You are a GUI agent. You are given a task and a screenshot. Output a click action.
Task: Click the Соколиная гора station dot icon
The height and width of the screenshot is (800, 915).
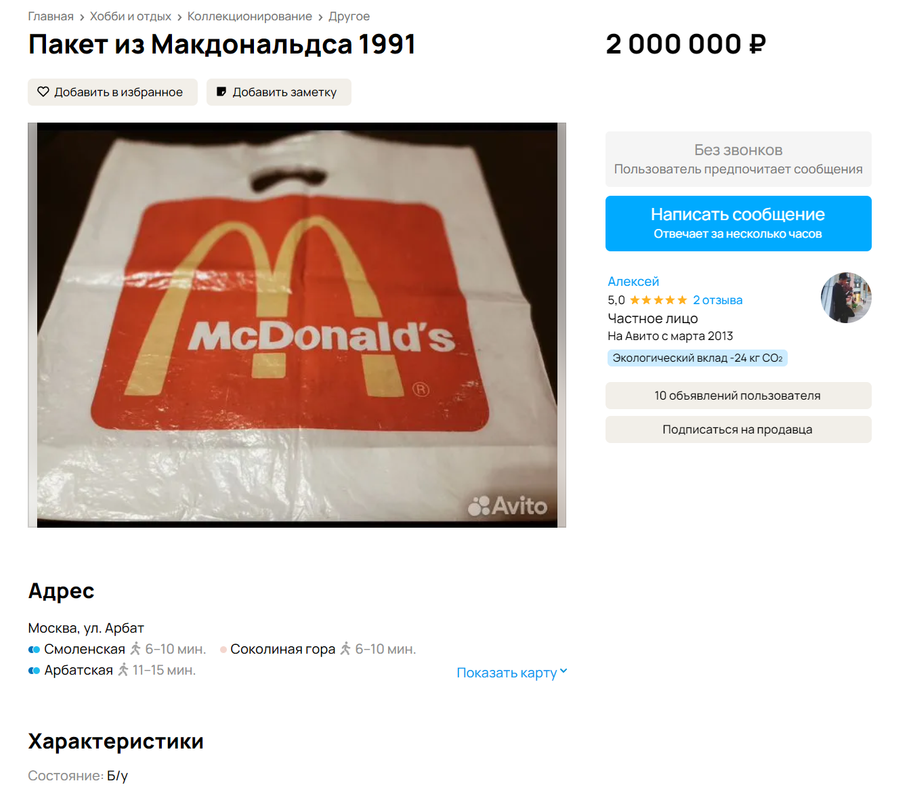click(x=223, y=649)
